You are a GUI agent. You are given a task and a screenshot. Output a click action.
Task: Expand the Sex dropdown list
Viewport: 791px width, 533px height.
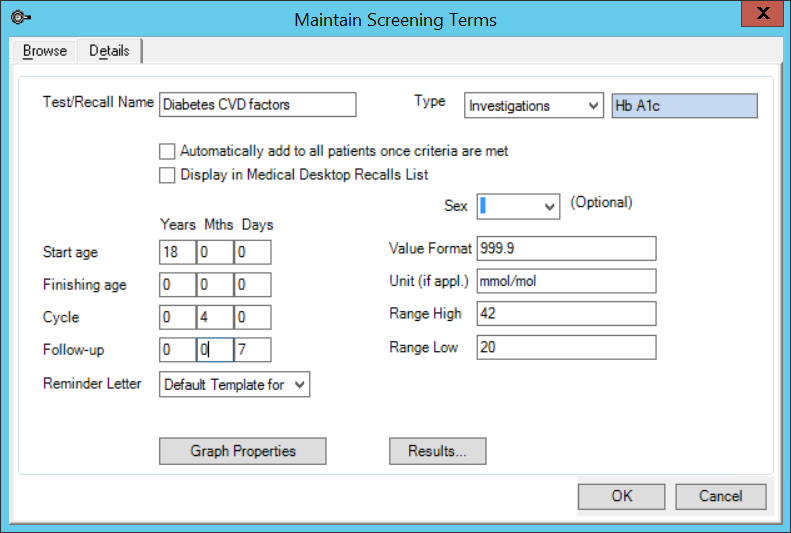[x=518, y=205]
